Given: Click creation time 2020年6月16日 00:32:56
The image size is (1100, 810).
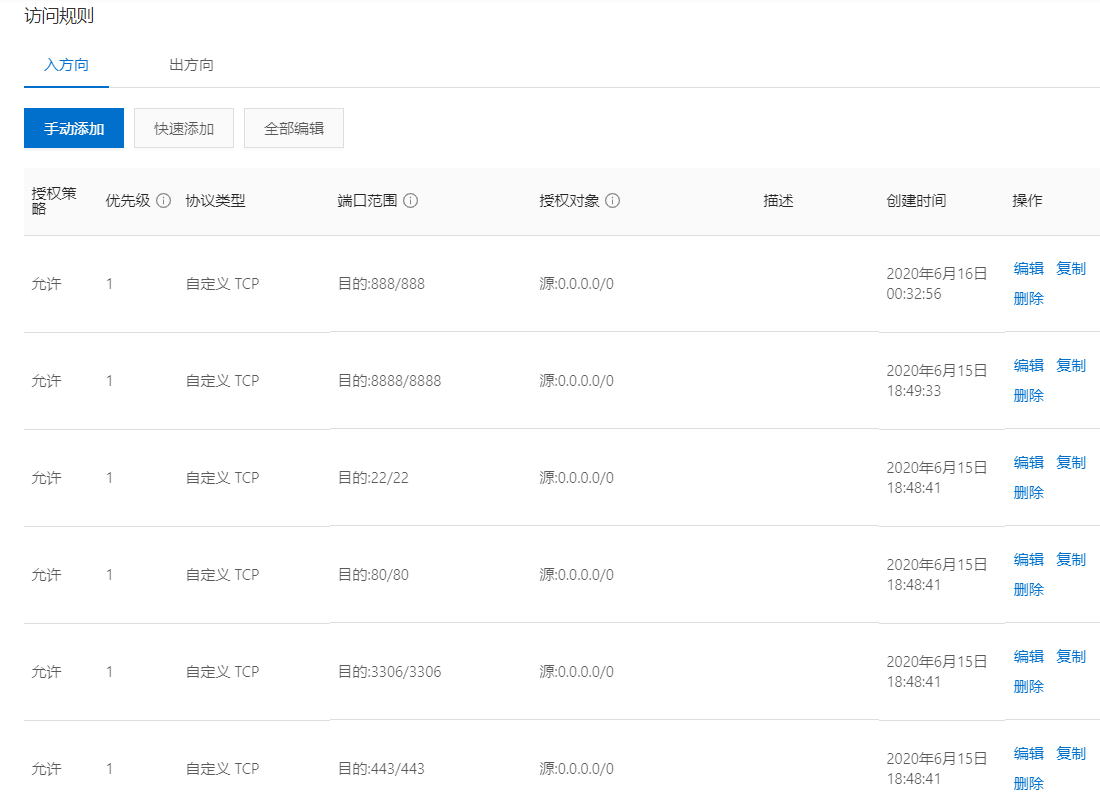Looking at the screenshot, I should [x=937, y=283].
